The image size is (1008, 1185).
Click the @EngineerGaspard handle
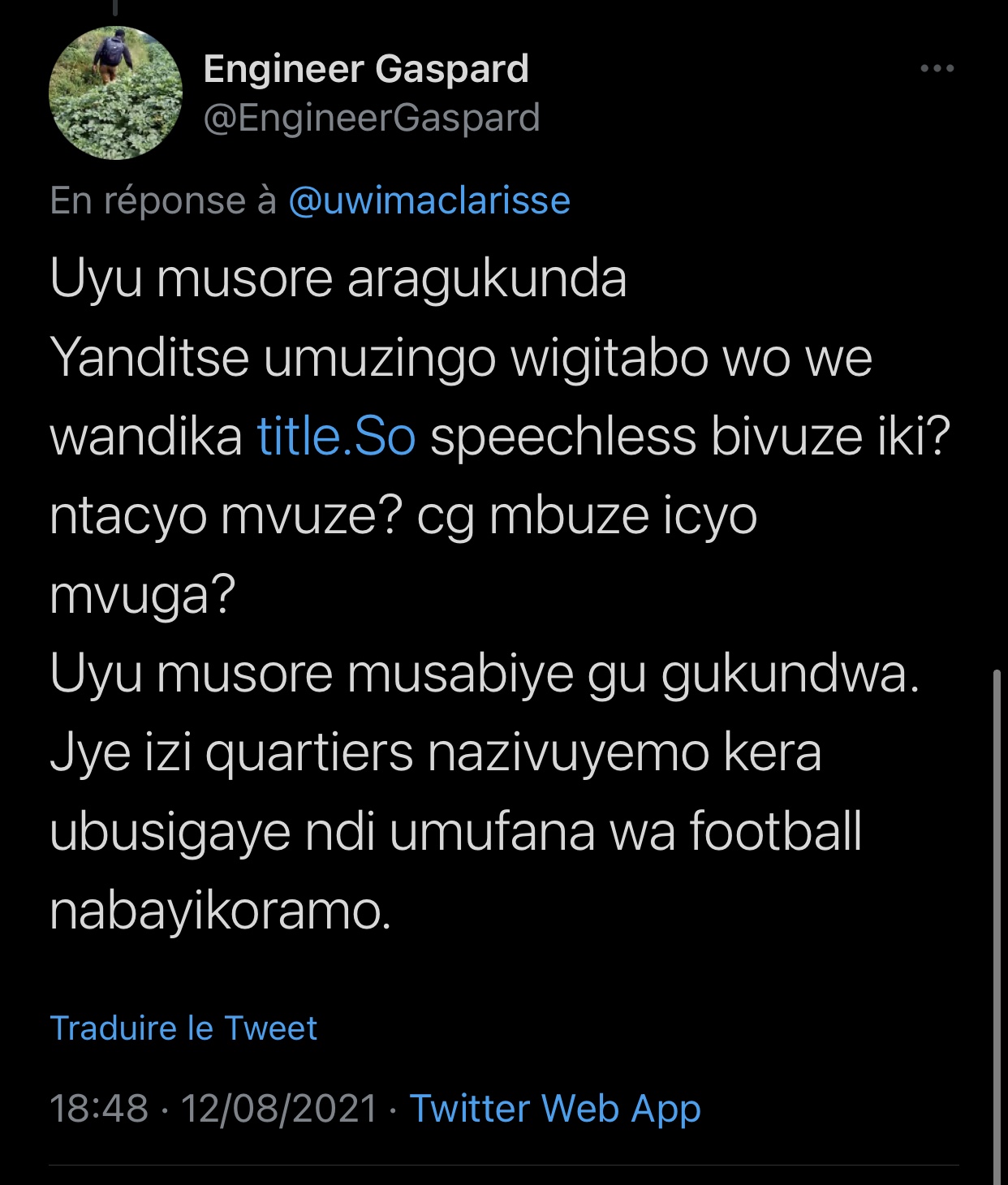[372, 118]
